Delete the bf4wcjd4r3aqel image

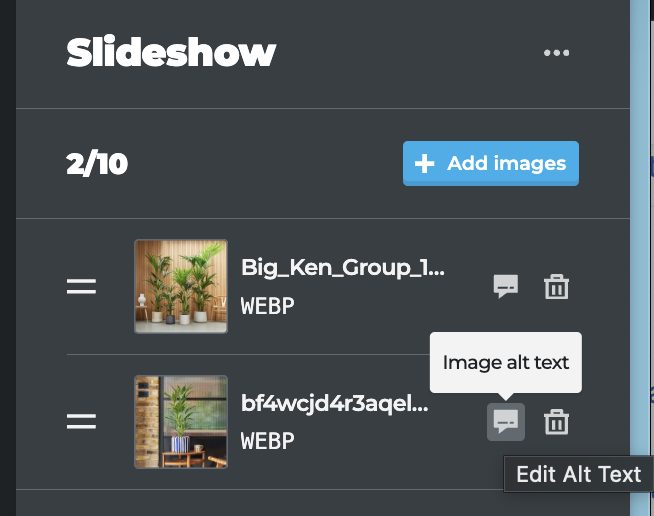click(x=556, y=422)
